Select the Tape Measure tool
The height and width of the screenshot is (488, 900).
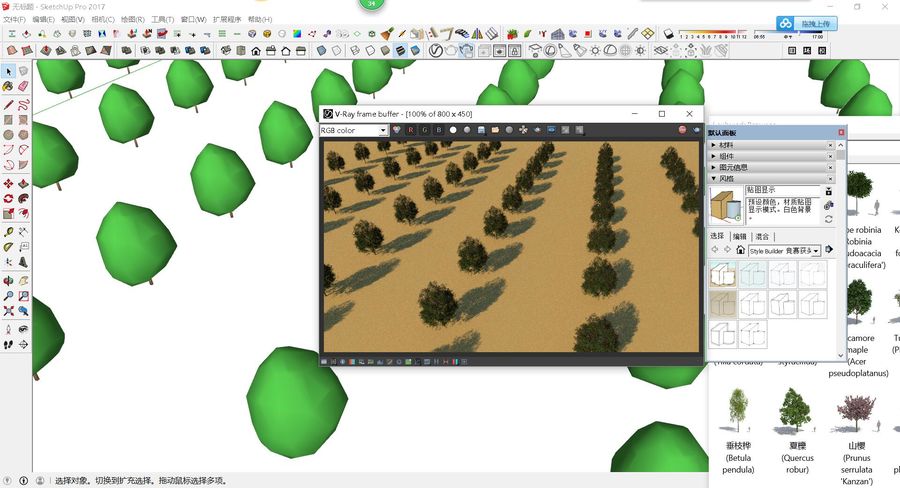click(8, 232)
